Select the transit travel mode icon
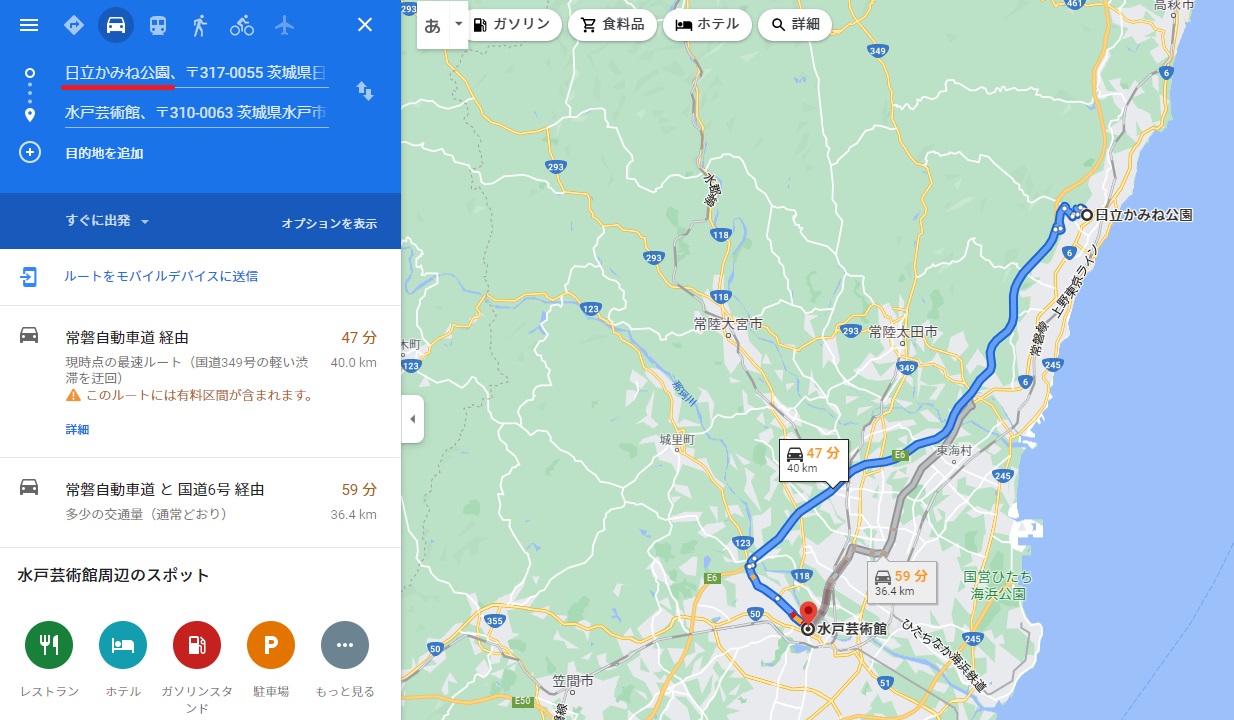The width and height of the screenshot is (1234, 720). pyautogui.click(x=158, y=25)
